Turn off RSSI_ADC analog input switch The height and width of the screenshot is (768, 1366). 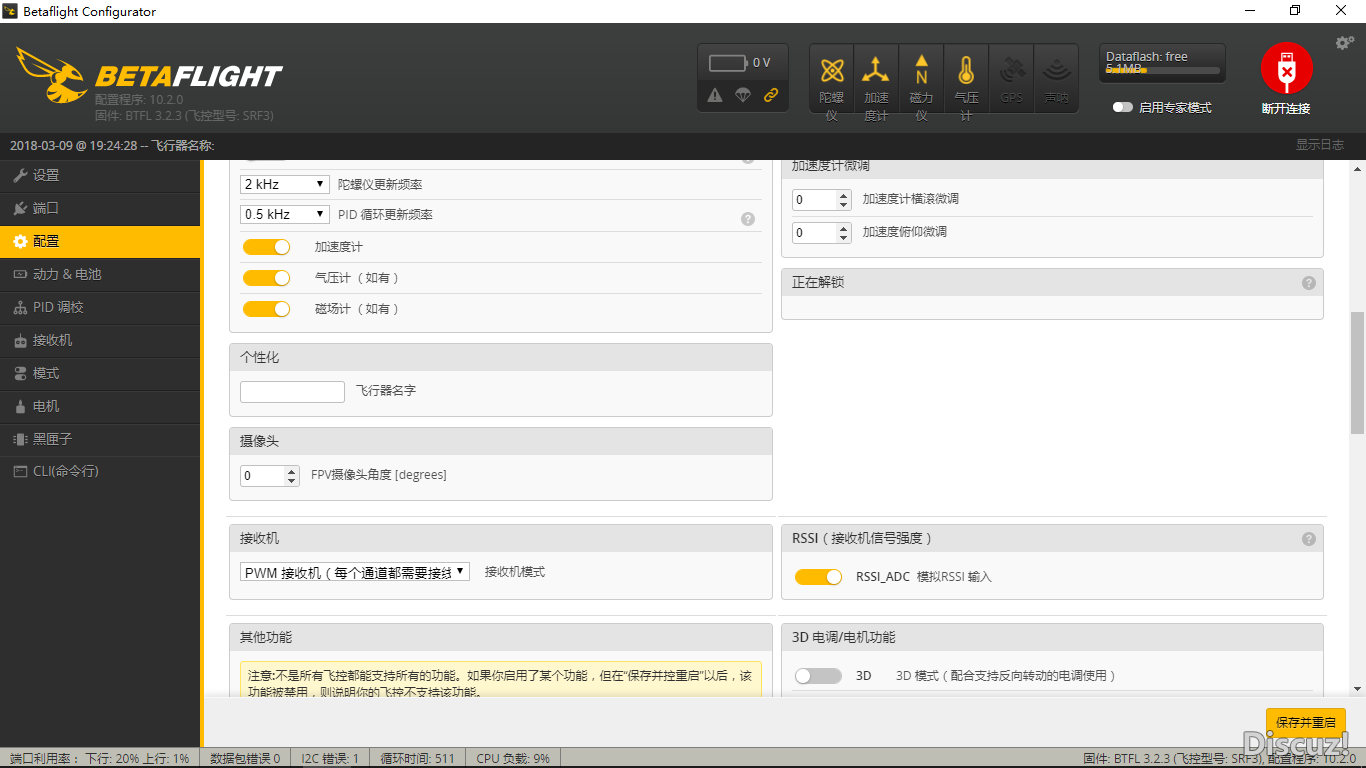point(818,577)
